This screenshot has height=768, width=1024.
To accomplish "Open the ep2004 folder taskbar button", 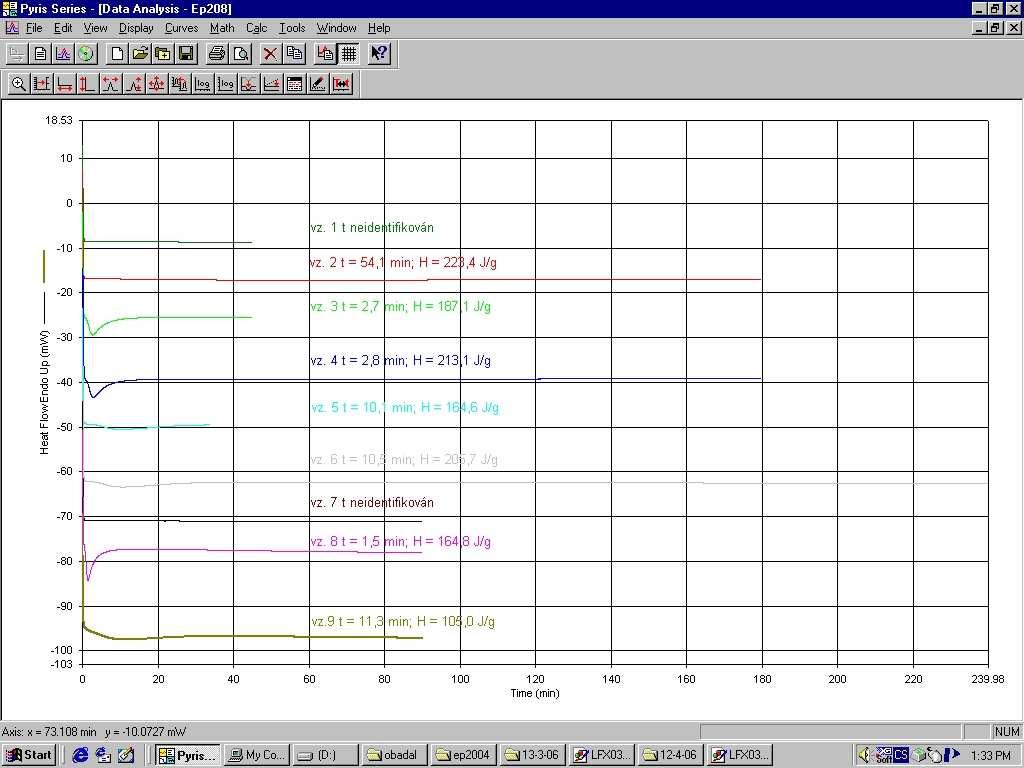I will click(x=464, y=755).
